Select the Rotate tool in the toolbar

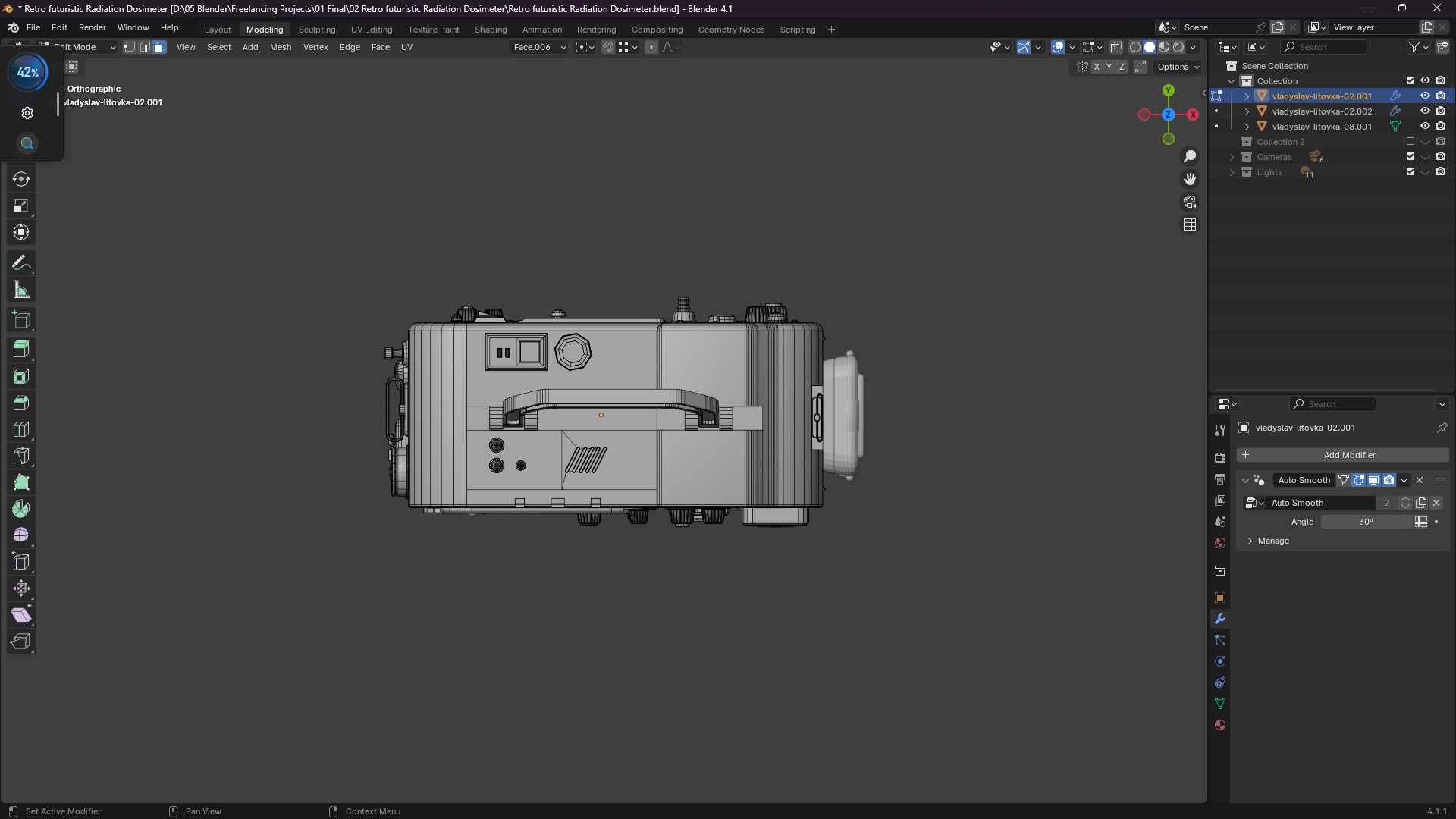click(x=21, y=179)
